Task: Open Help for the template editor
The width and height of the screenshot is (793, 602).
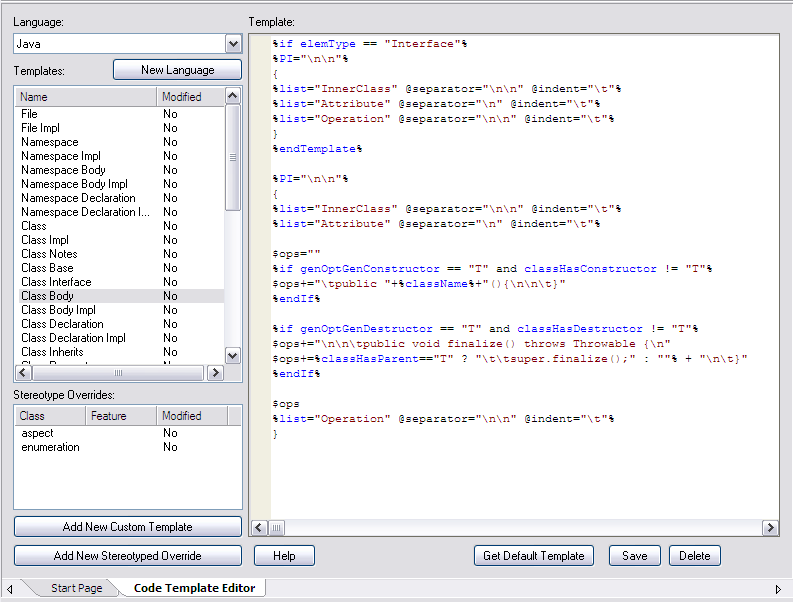Action: [x=284, y=555]
